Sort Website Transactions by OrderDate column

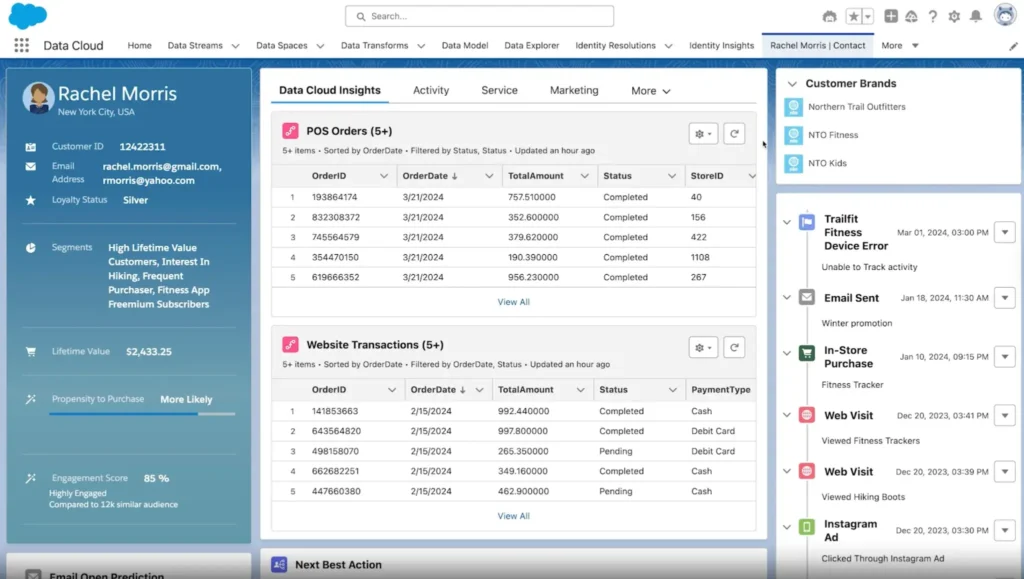click(x=438, y=390)
